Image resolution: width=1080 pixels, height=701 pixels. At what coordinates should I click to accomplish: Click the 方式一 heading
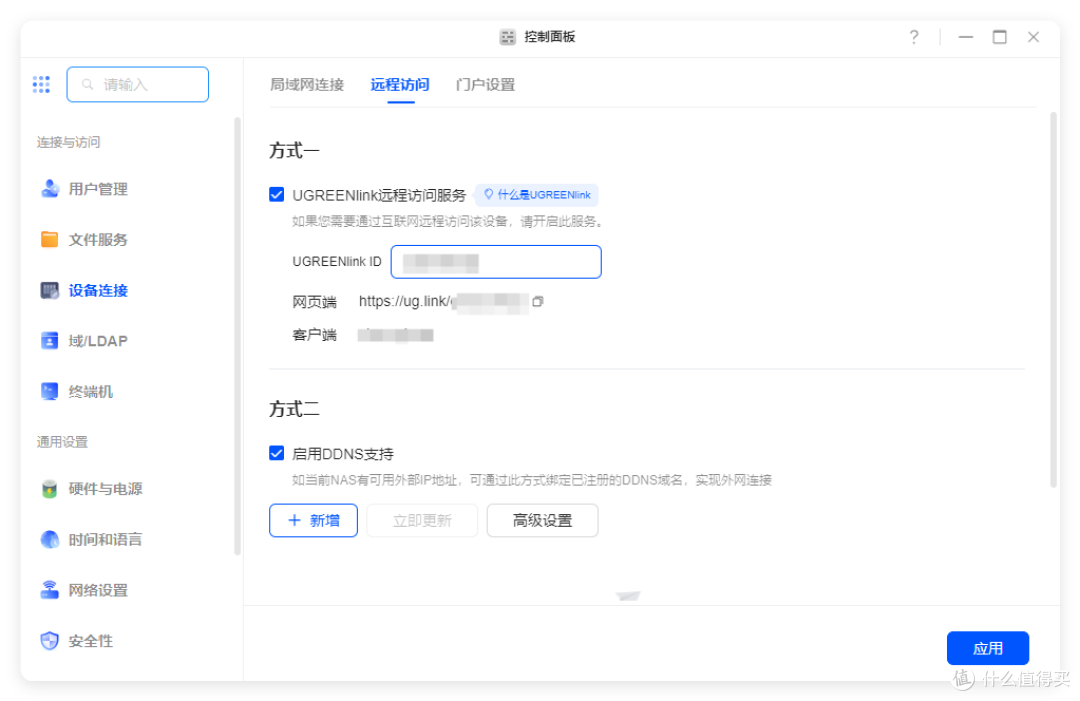click(x=294, y=150)
